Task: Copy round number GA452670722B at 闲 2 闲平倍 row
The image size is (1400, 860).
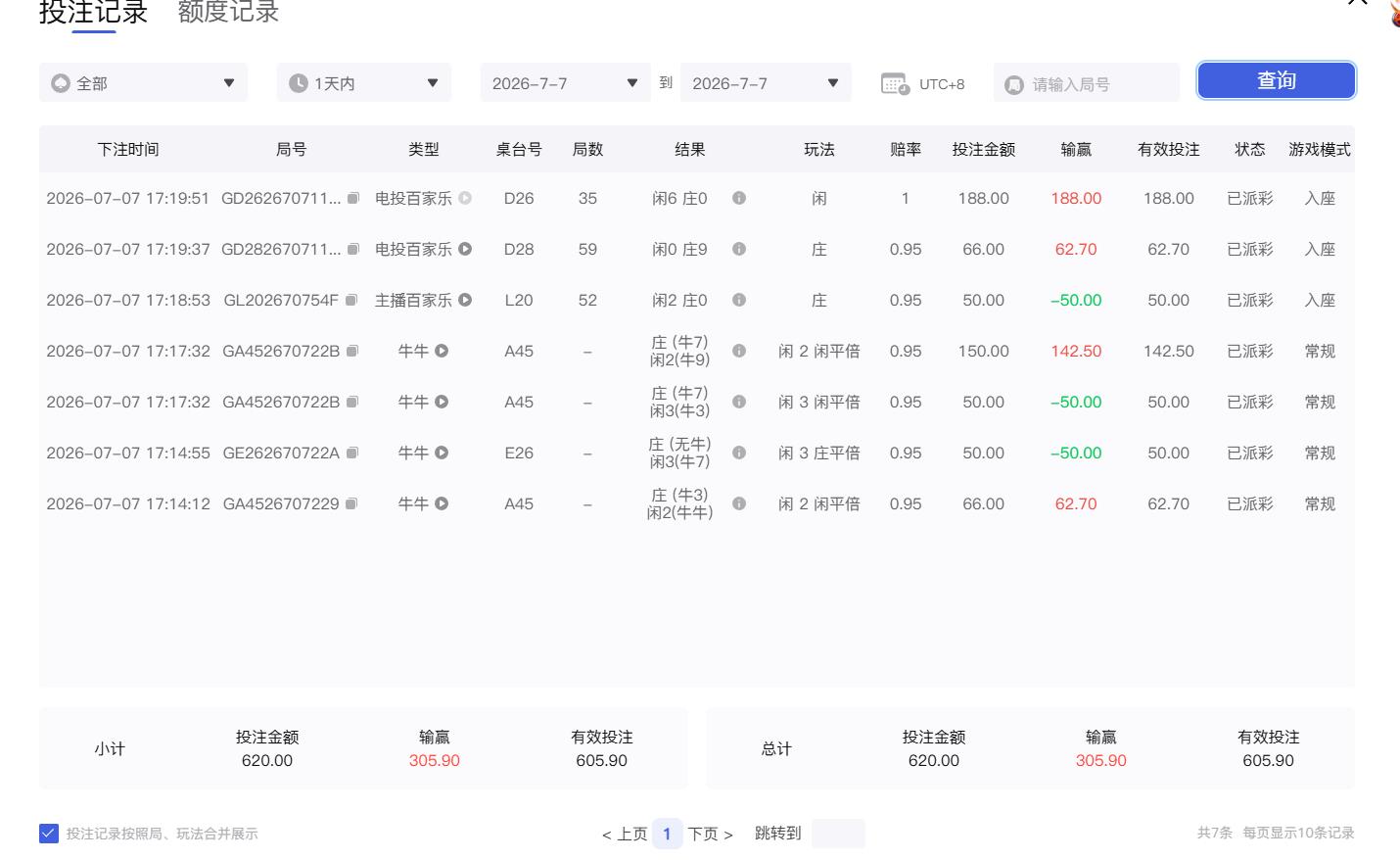Action: (x=352, y=351)
